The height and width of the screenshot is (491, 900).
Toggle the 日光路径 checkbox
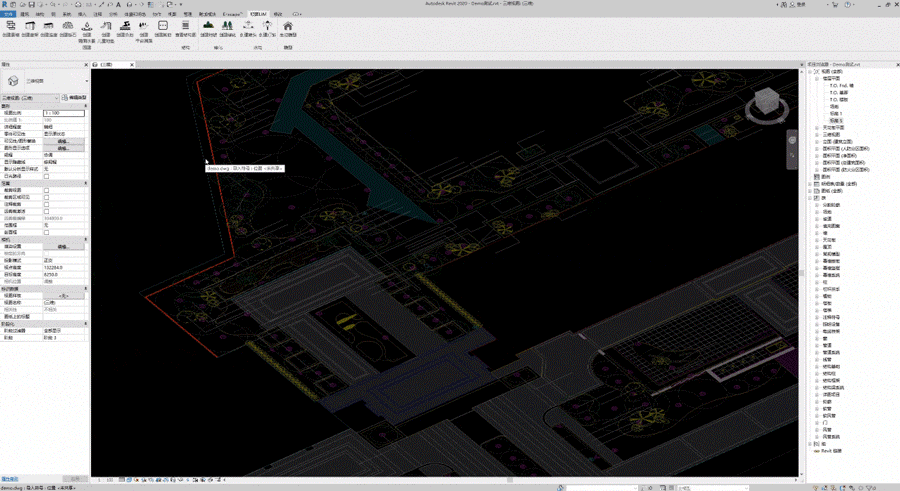(46, 176)
